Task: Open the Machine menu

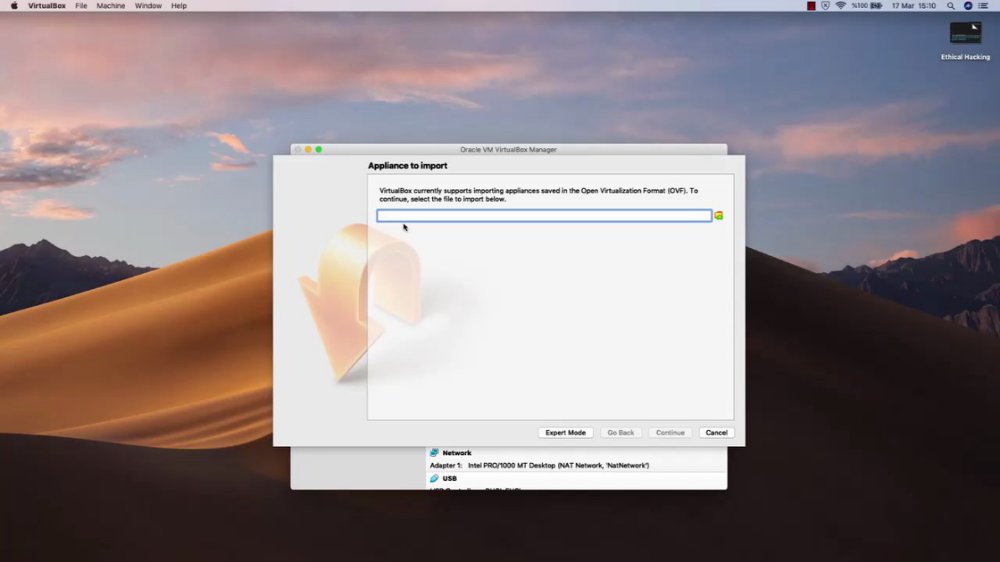Action: (x=110, y=6)
